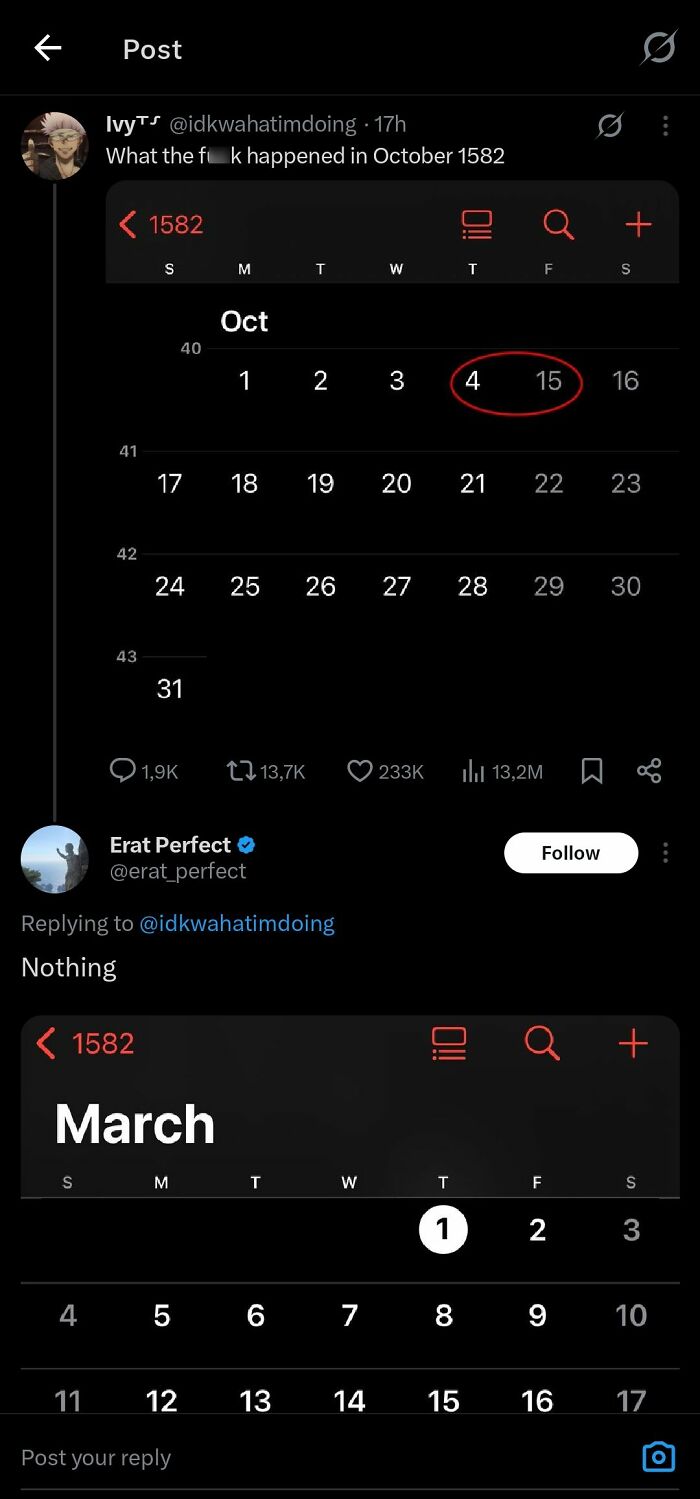Screen dimensions: 700x1499
Task: Open the three-dot menu on Ivy's post
Action: click(x=666, y=125)
